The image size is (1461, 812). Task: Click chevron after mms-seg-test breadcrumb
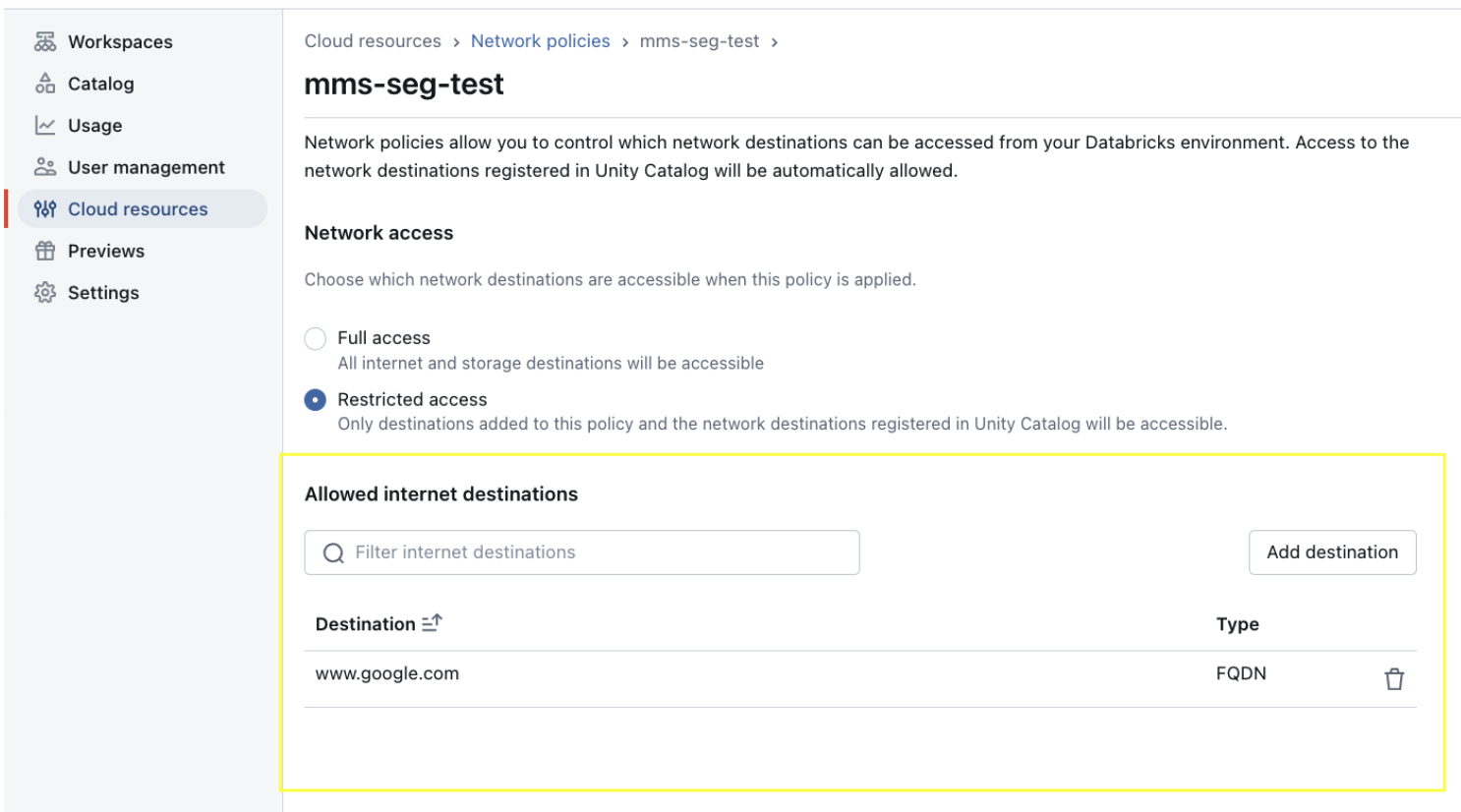[x=775, y=42]
